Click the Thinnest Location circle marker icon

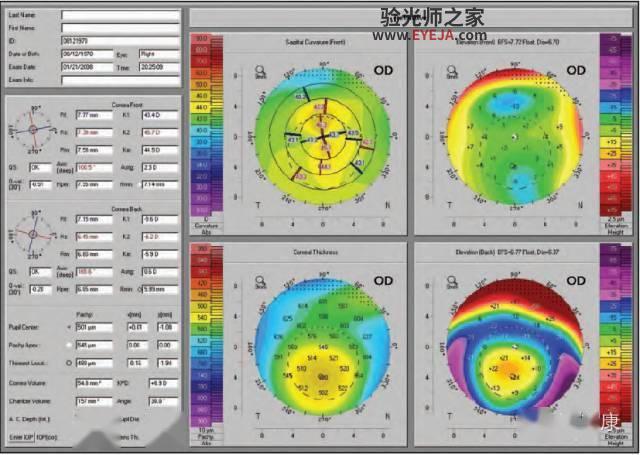[x=69, y=363]
